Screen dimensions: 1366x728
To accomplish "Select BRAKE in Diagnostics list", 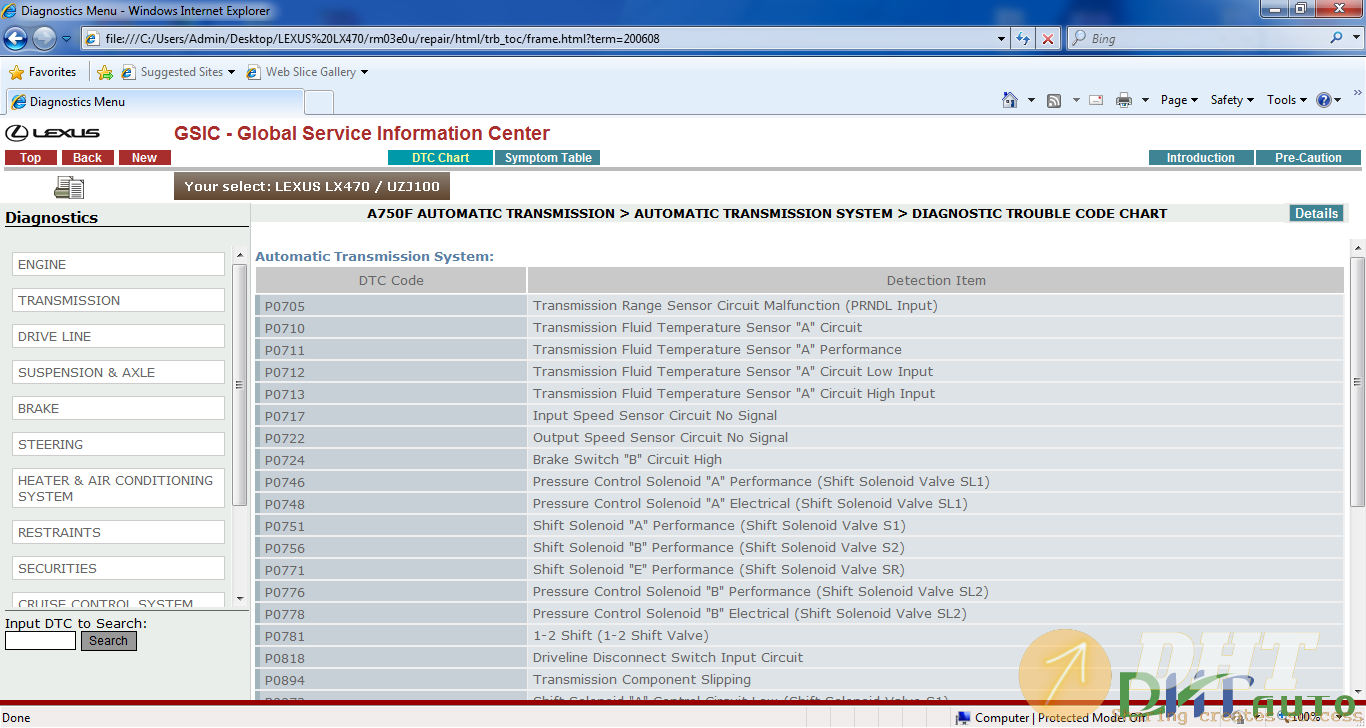I will click(118, 408).
